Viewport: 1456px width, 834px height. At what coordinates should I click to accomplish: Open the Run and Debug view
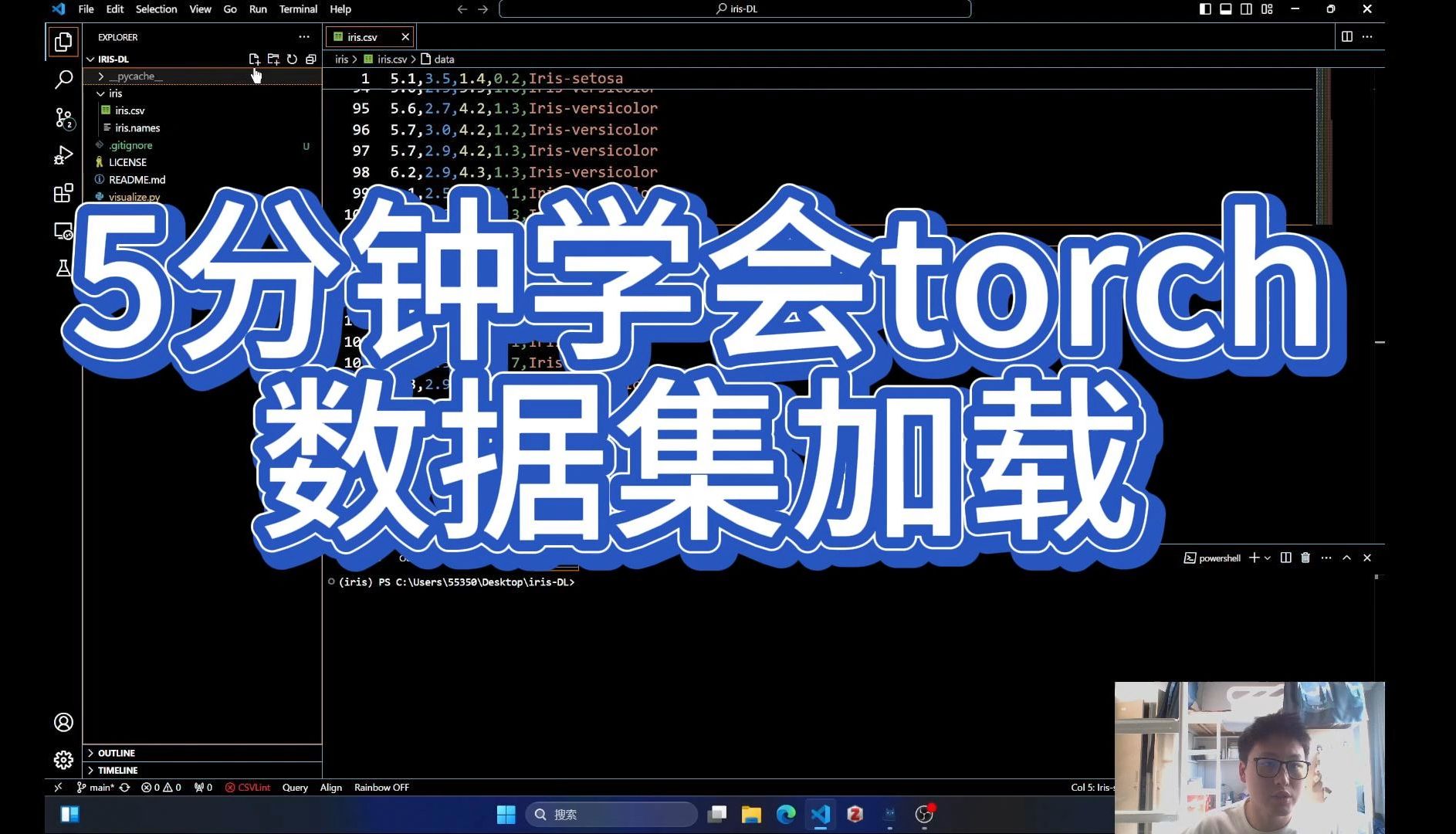(63, 155)
